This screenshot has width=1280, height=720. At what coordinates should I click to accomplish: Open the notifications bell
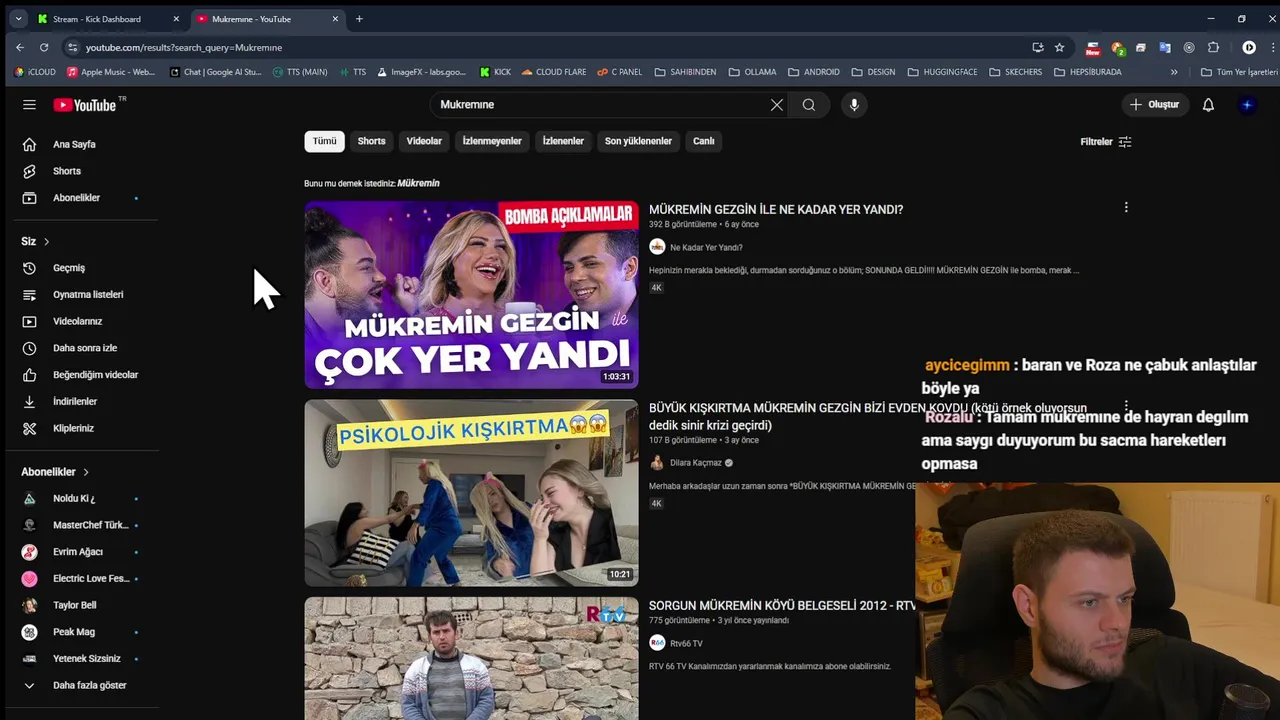point(1208,105)
